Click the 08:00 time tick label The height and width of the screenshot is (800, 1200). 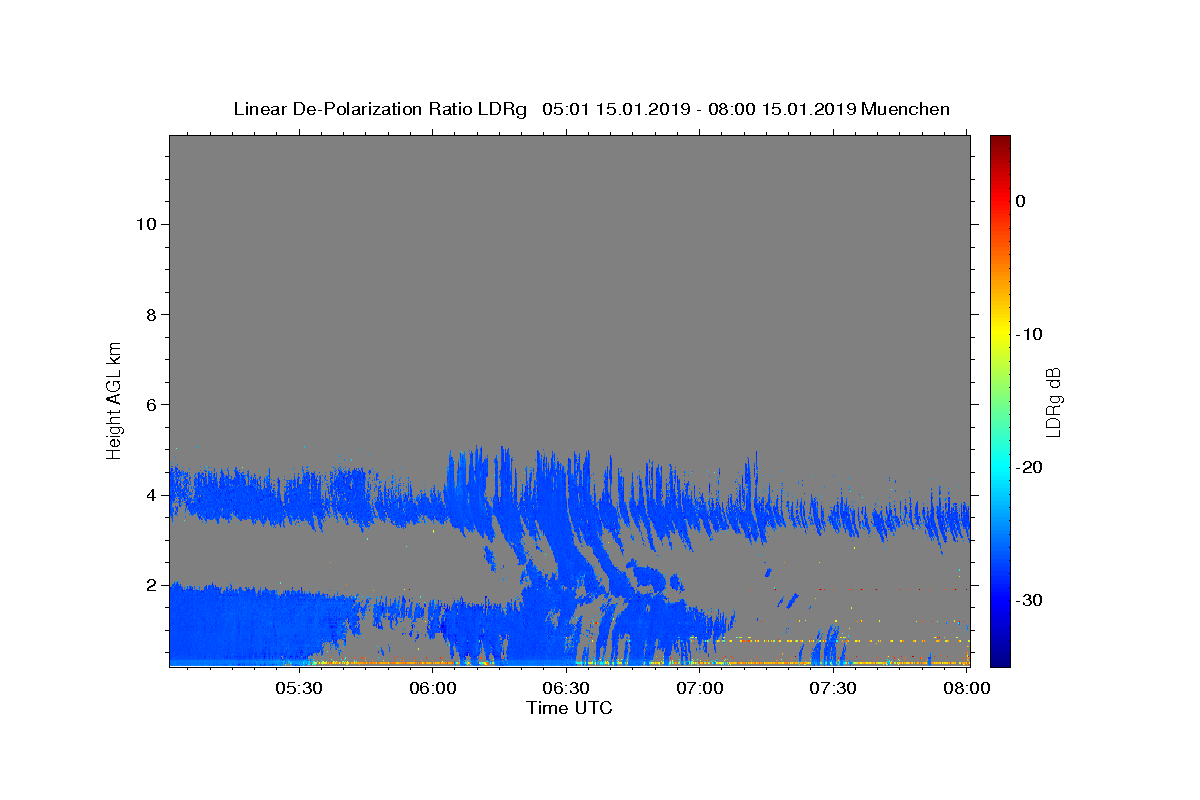click(967, 688)
